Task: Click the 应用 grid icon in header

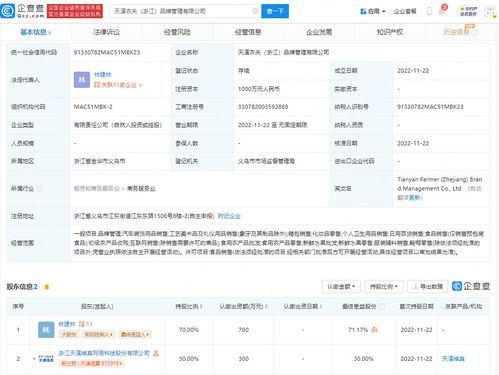Action: pos(363,11)
